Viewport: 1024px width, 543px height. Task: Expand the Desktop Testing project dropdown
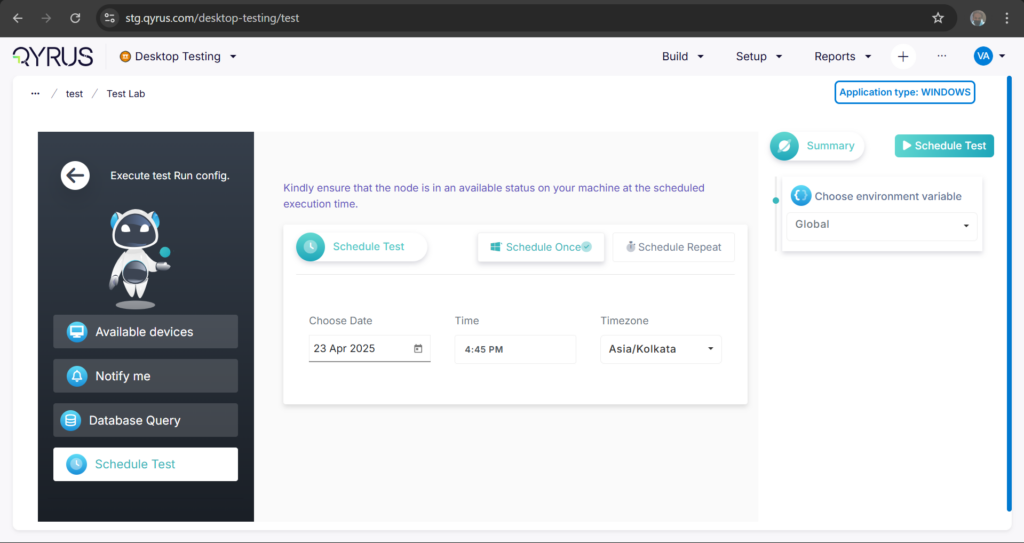click(x=178, y=57)
